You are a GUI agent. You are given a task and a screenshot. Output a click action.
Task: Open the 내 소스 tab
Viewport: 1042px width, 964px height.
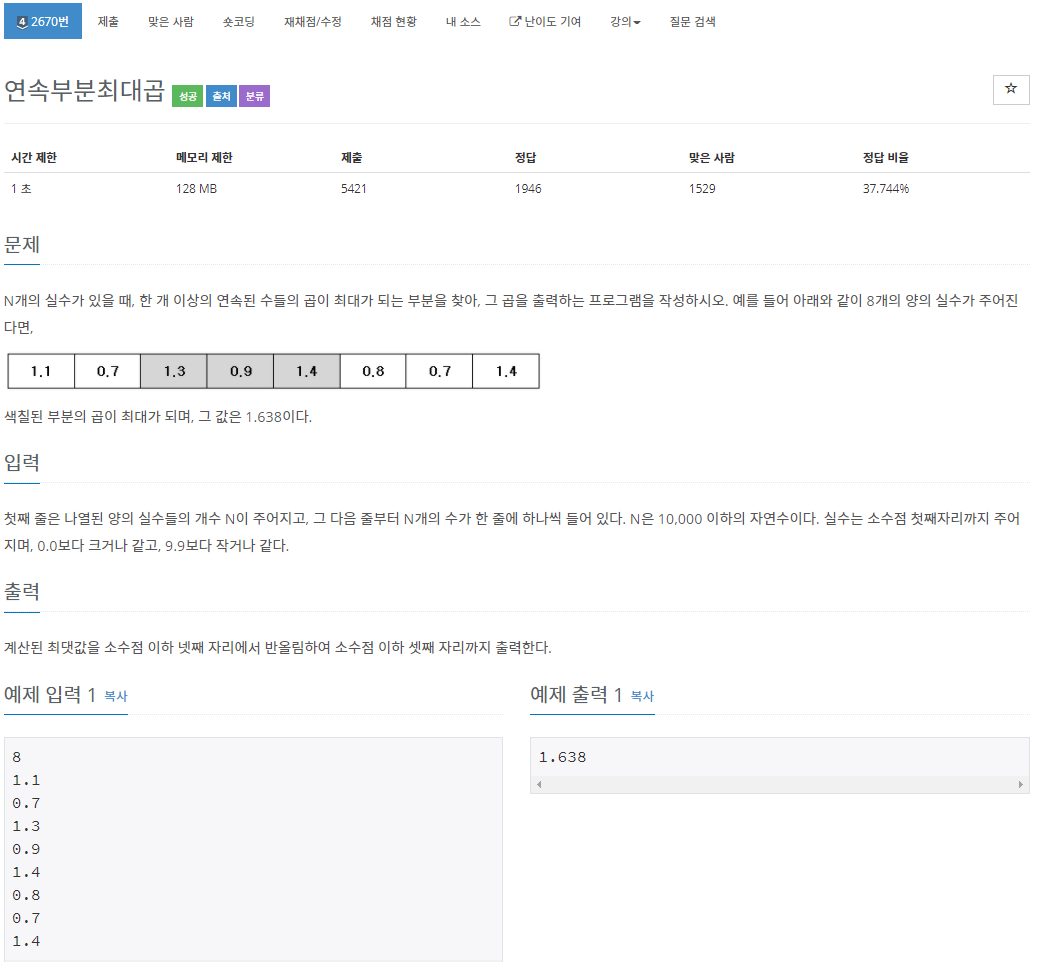pos(463,21)
